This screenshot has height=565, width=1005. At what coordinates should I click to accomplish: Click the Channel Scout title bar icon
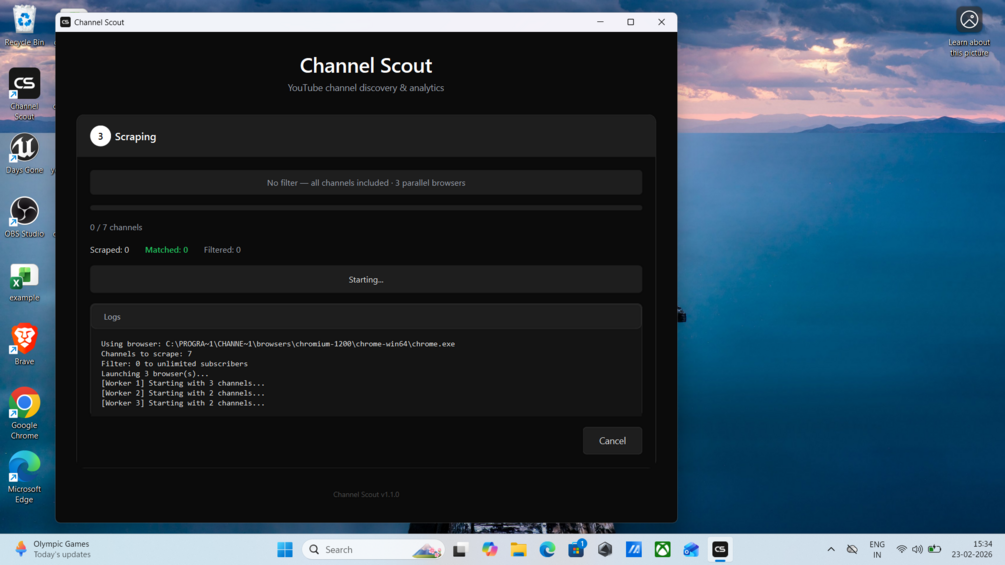click(65, 22)
